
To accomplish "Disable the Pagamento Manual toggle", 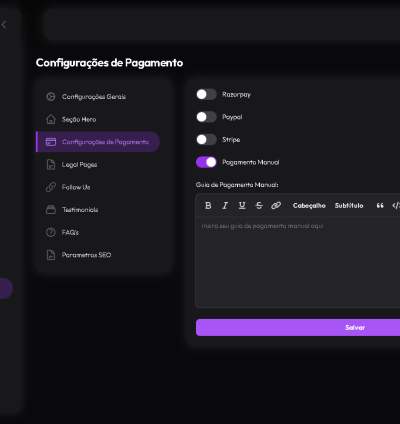I will (206, 162).
